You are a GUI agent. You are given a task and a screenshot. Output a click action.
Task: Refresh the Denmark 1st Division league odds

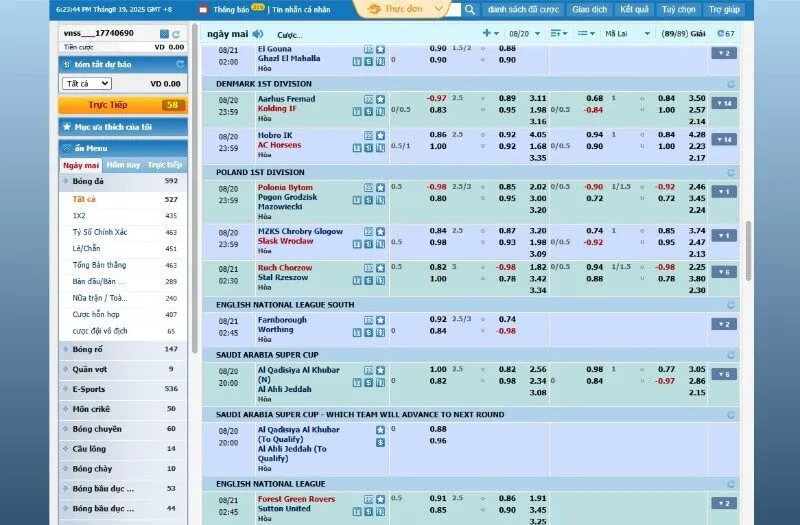pyautogui.click(x=731, y=84)
